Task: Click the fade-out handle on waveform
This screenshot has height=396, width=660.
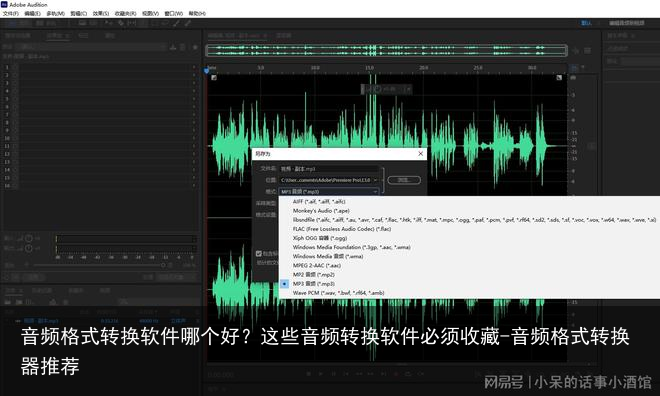Action: [559, 77]
